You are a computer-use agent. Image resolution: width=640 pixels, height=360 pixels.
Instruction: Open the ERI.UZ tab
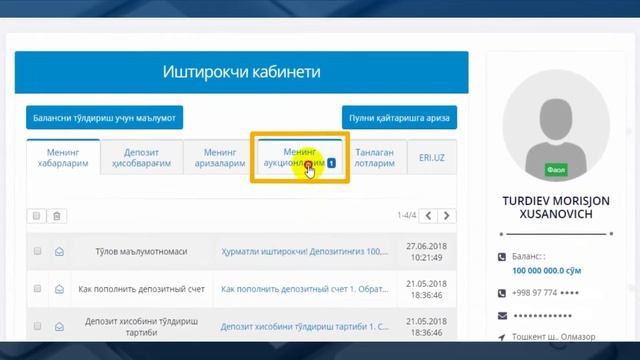432,158
